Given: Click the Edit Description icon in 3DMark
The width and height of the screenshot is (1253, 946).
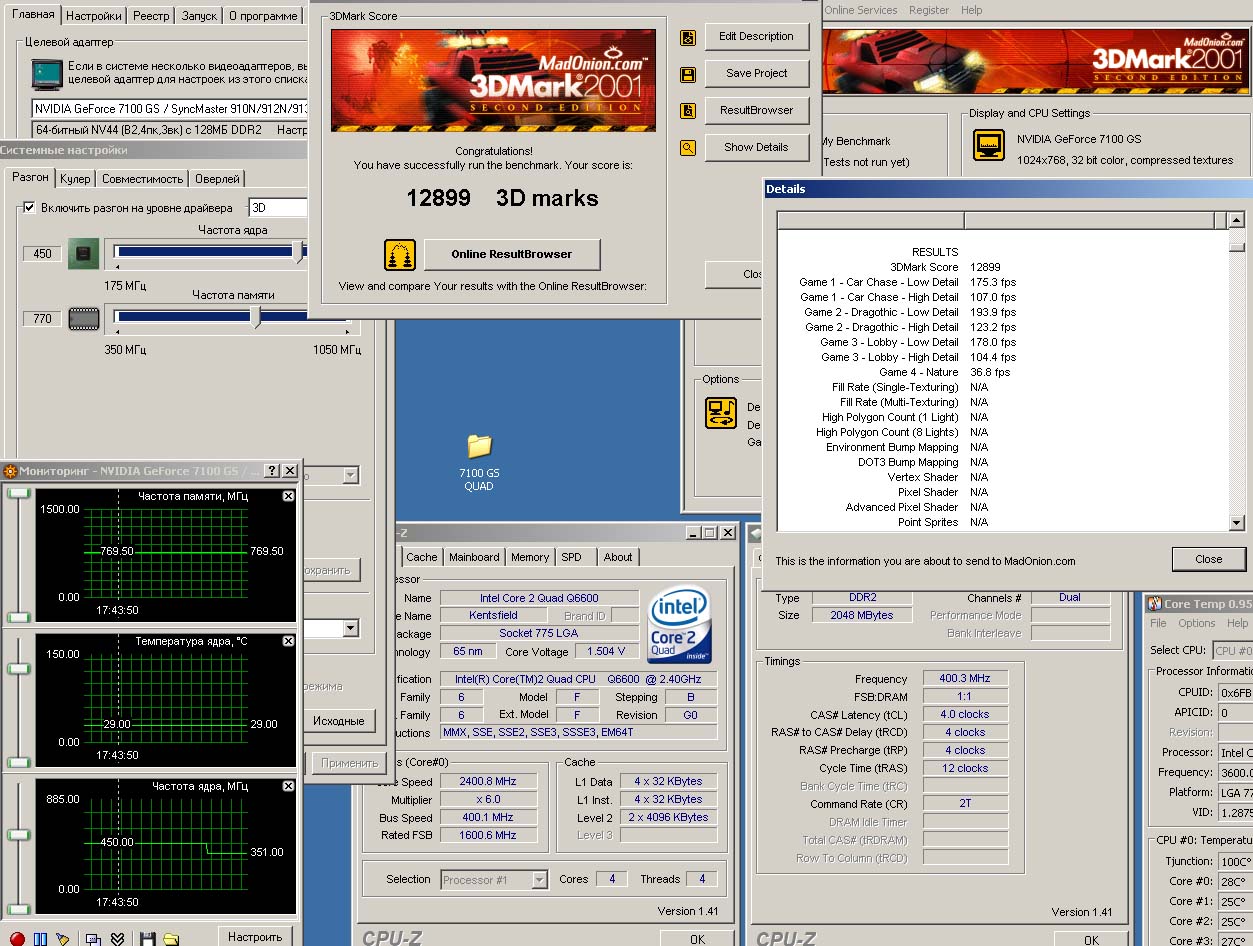Looking at the screenshot, I should (688, 38).
